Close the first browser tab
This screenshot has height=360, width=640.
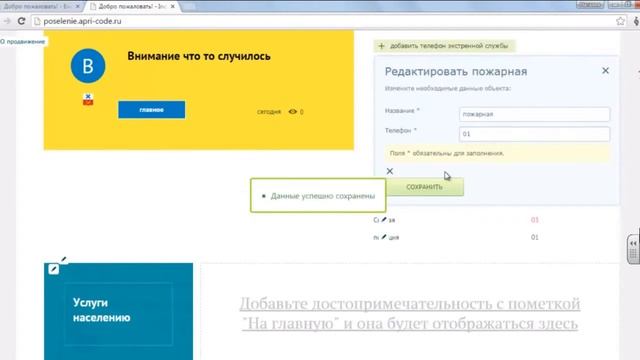pyautogui.click(x=78, y=7)
